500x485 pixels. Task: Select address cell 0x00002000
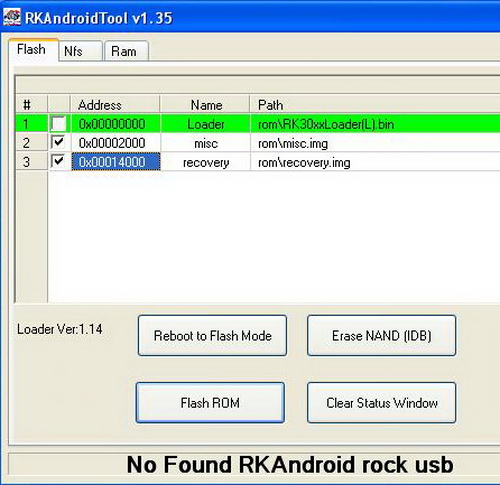[x=116, y=143]
